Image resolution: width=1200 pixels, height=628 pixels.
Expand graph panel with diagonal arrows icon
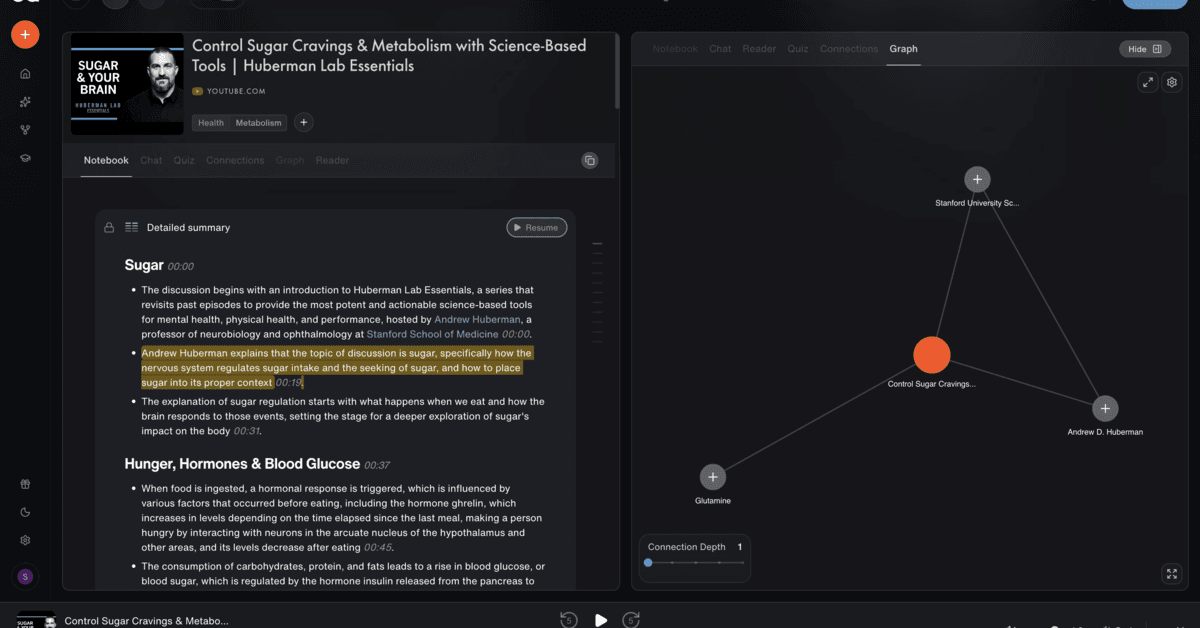tap(1148, 83)
